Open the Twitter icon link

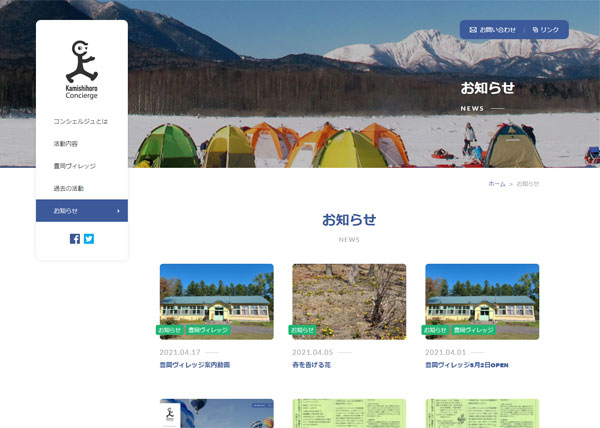pyautogui.click(x=89, y=239)
